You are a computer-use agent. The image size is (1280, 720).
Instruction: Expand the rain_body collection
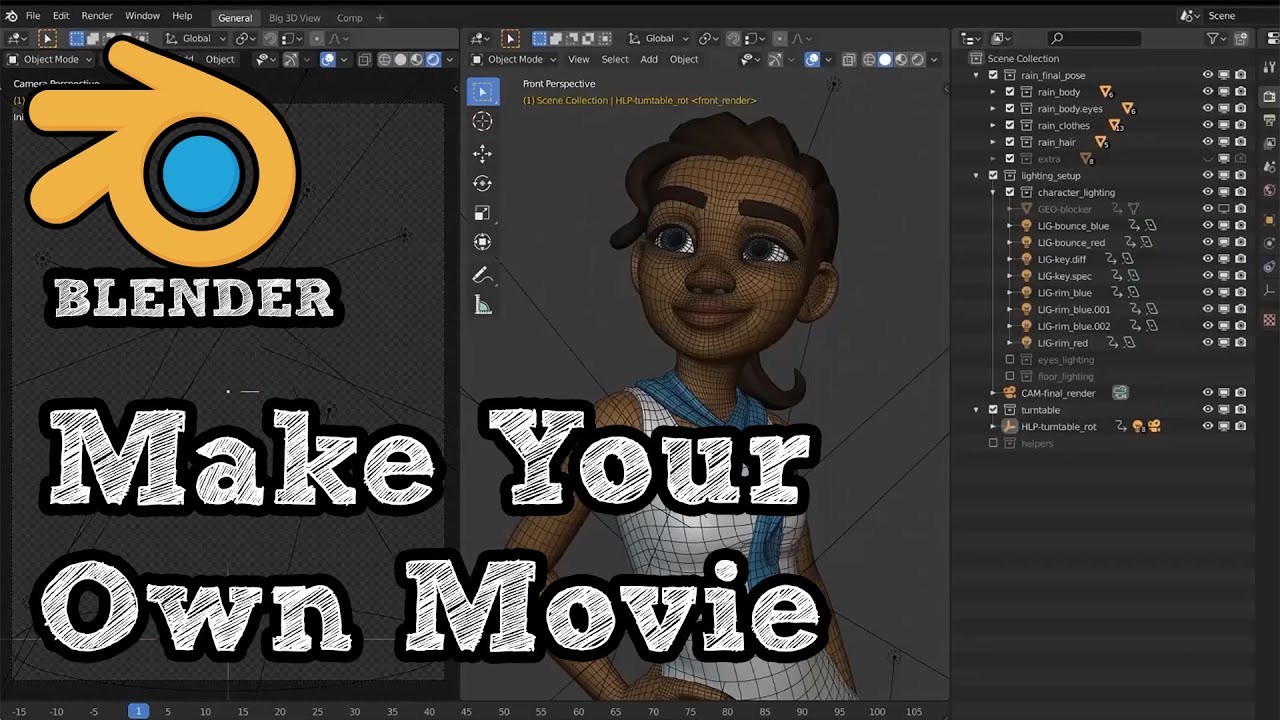pos(993,92)
